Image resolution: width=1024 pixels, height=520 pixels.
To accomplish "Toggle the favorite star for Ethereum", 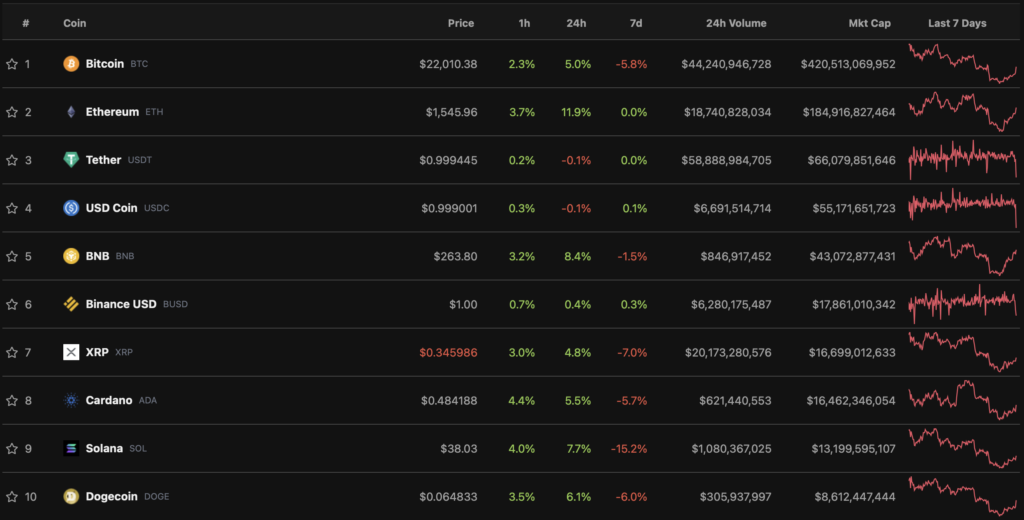I will pos(12,112).
